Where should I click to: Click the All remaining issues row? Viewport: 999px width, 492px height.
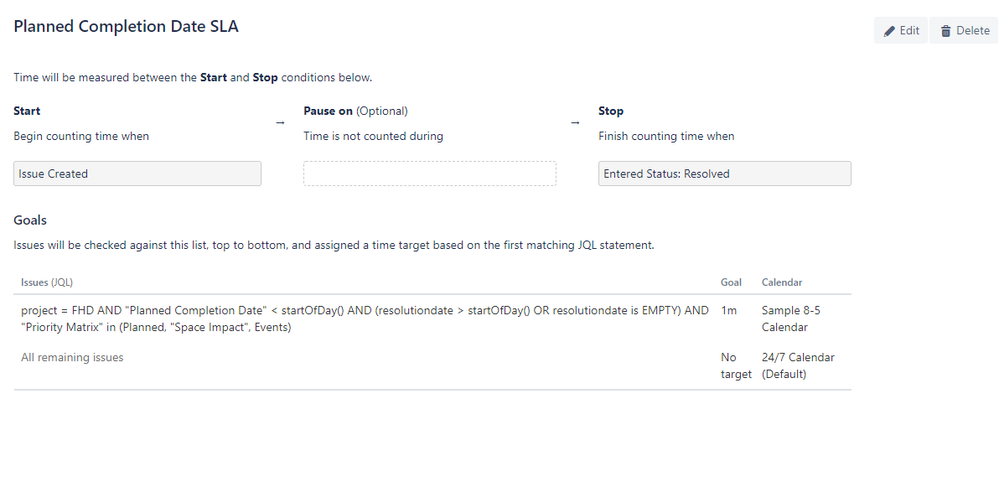pyautogui.click(x=432, y=366)
